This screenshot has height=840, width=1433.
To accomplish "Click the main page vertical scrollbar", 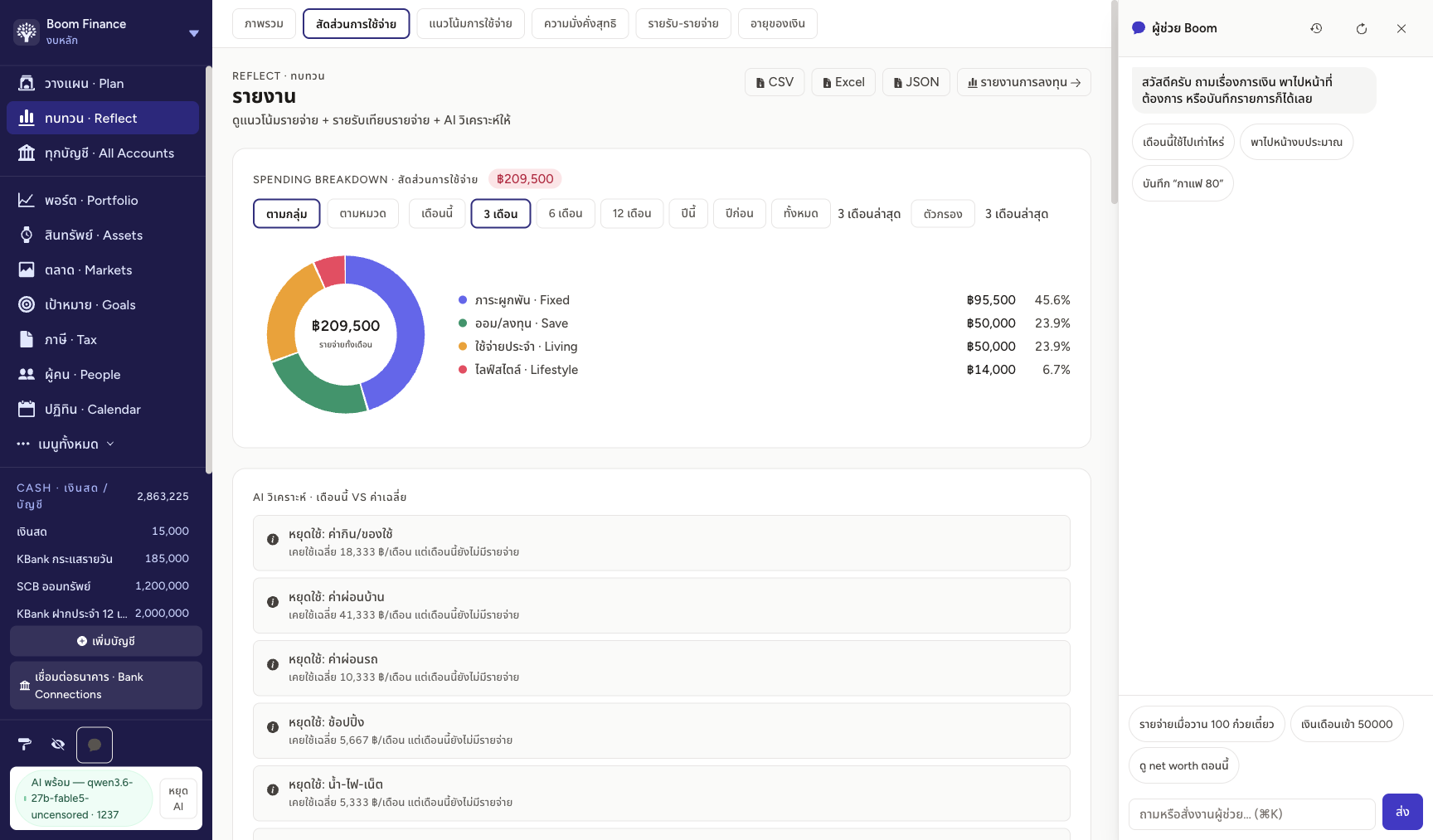I will click(1114, 104).
